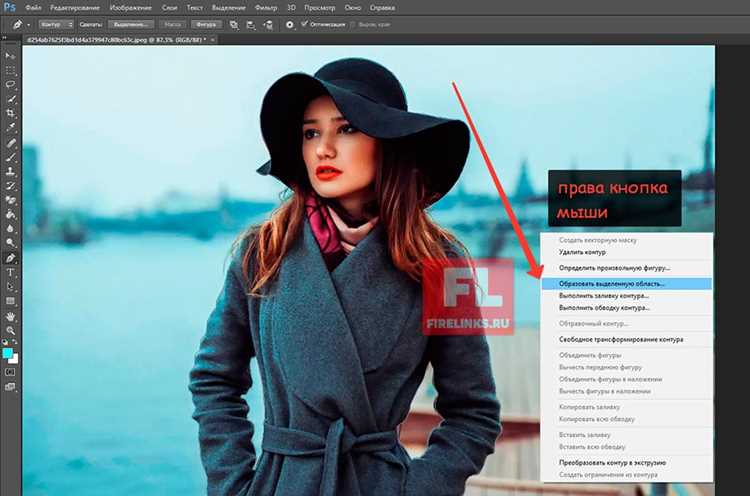Open the Справка menu
Screen dimensions: 750x496
click(382, 8)
